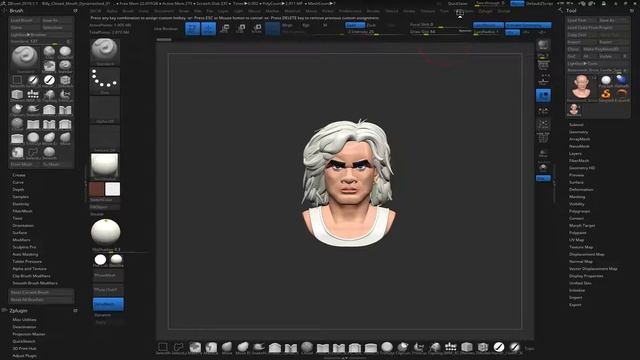
Task: Choose IMM brush icon in bottom shelf
Action: [x=451, y=348]
